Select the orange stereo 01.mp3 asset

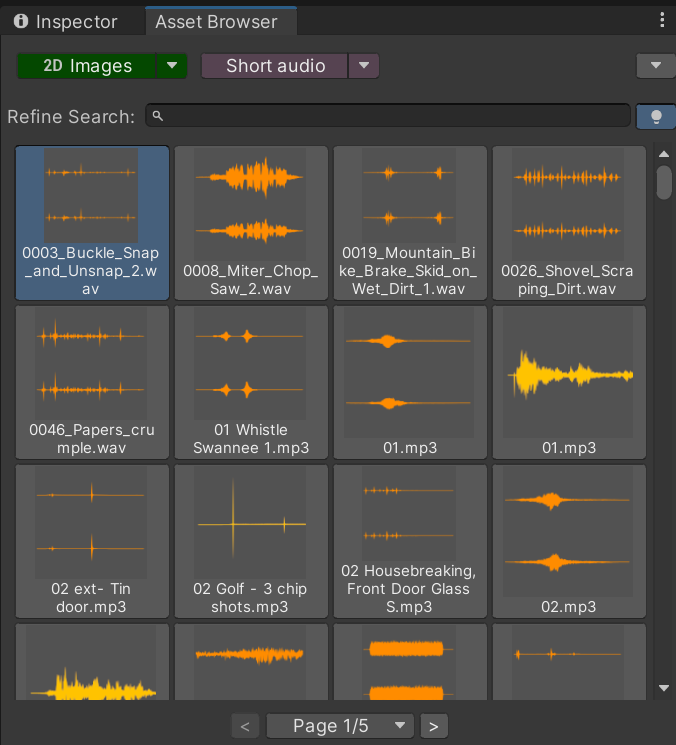pos(410,382)
